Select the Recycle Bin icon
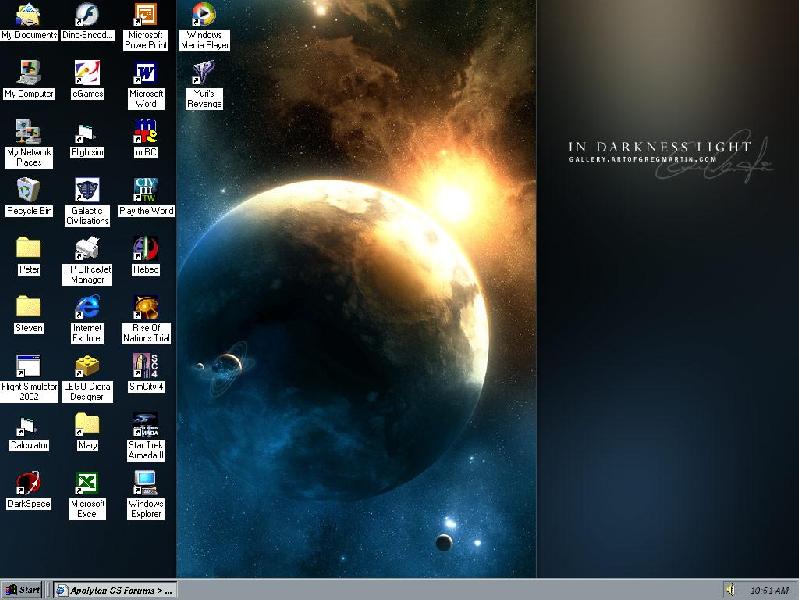 (28, 190)
